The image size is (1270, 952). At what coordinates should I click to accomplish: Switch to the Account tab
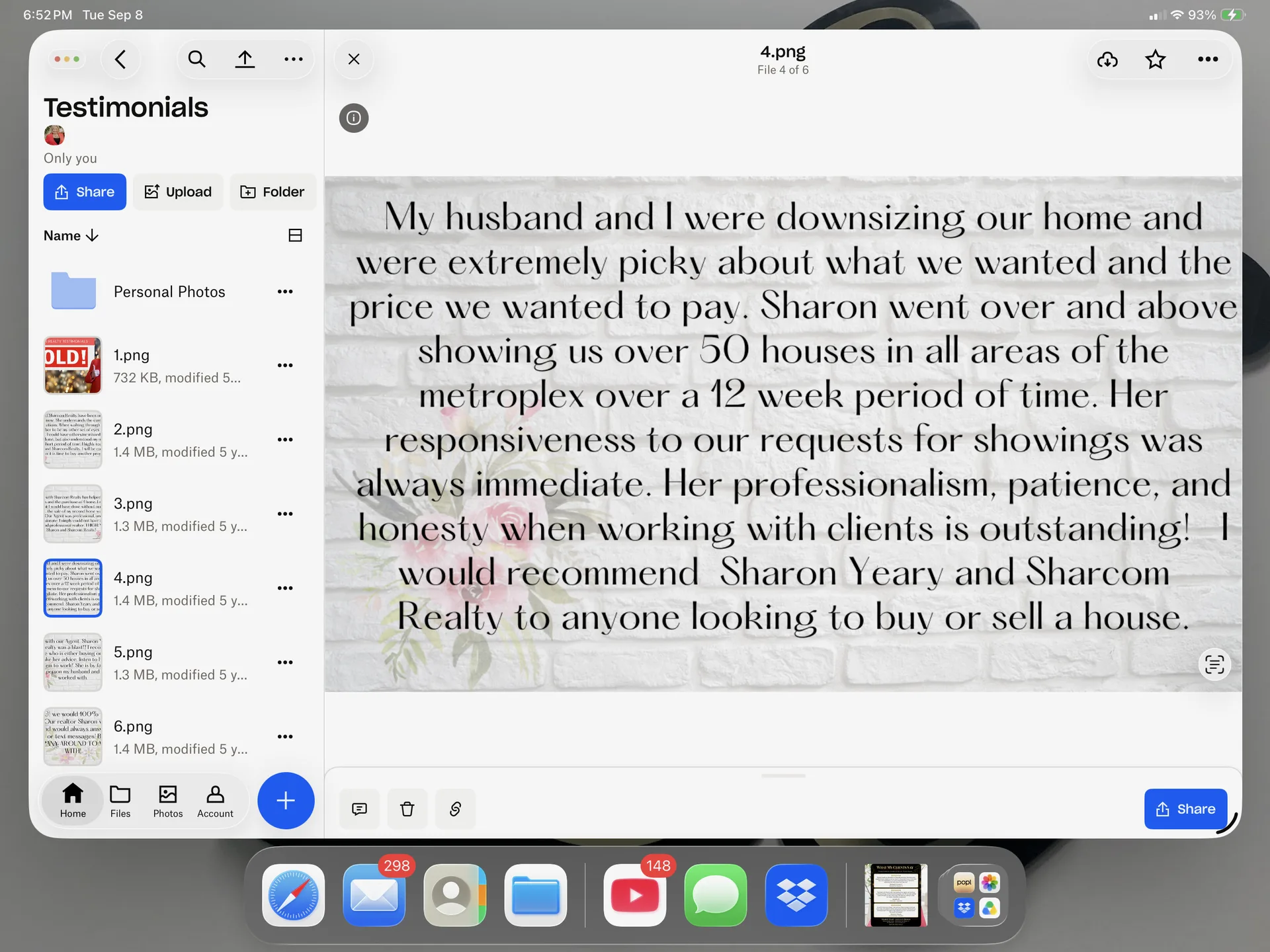click(x=215, y=801)
